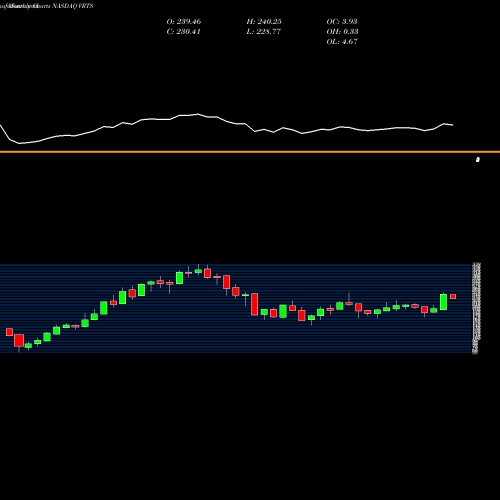The image size is (500, 500).
Task: Select the open value O: 239.46
Action: click(184, 22)
